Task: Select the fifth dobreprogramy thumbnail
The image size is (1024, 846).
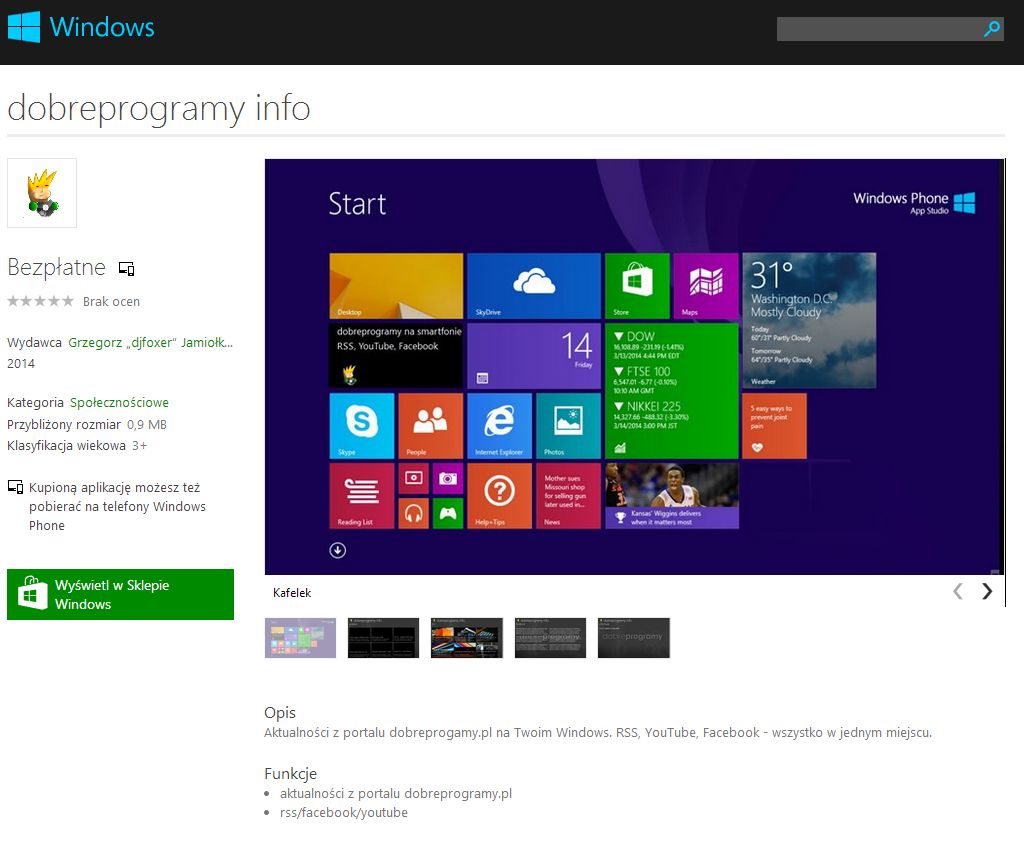Action: point(633,638)
